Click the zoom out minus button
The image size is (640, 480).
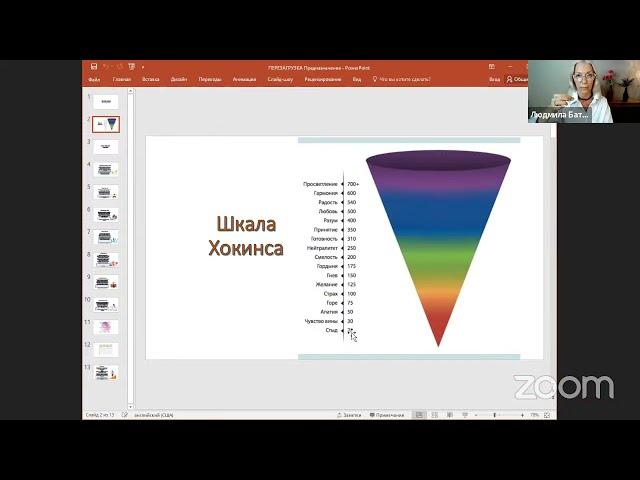click(x=476, y=415)
